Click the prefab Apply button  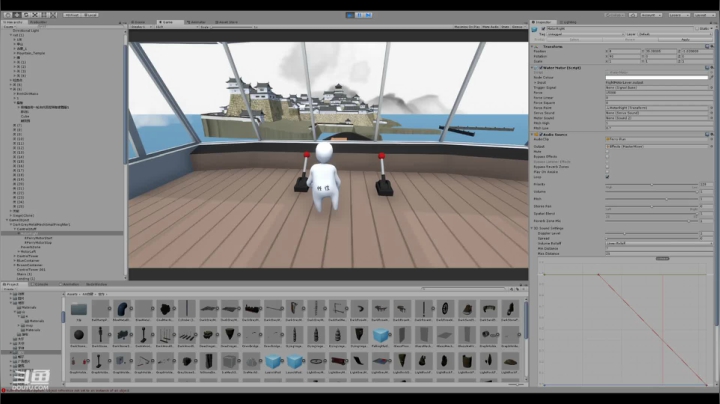(685, 39)
